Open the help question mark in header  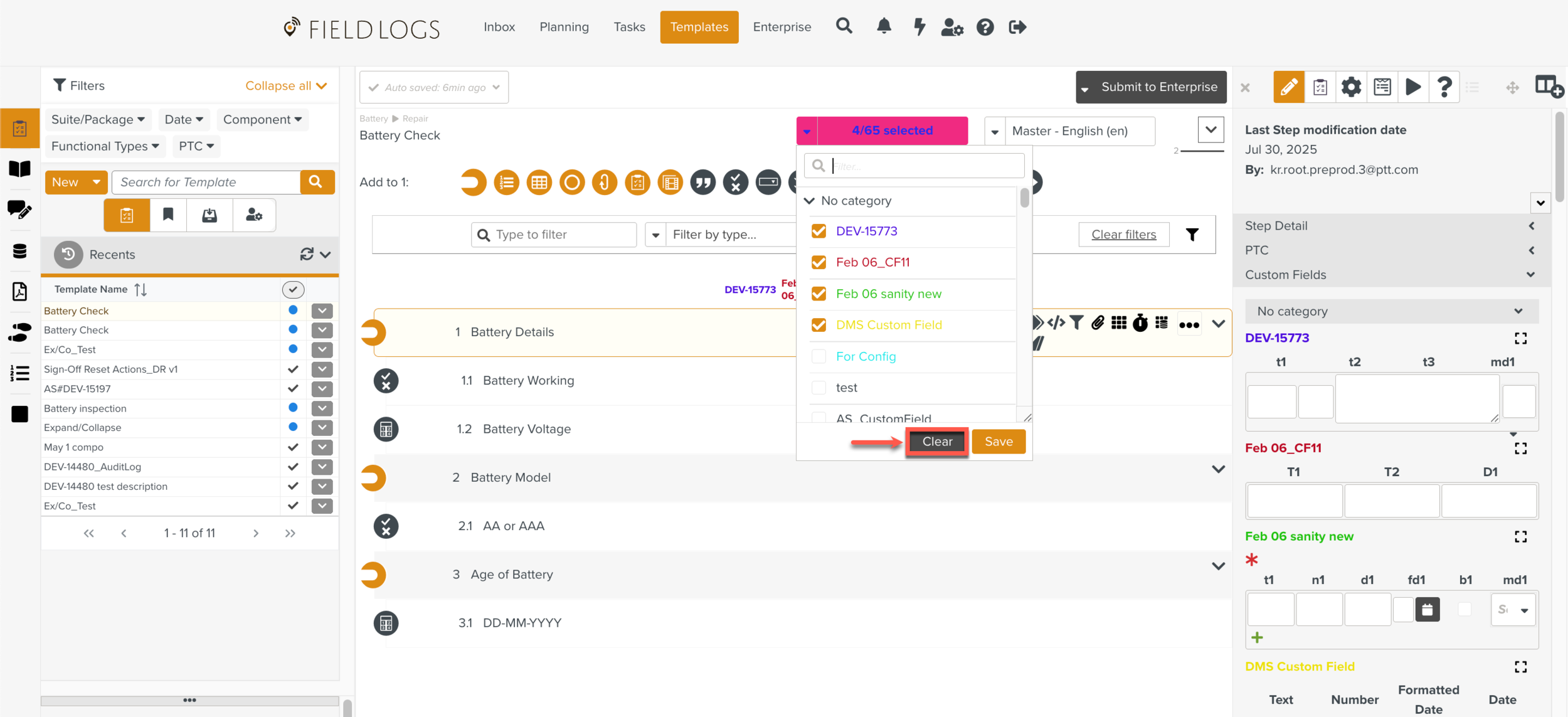[985, 27]
